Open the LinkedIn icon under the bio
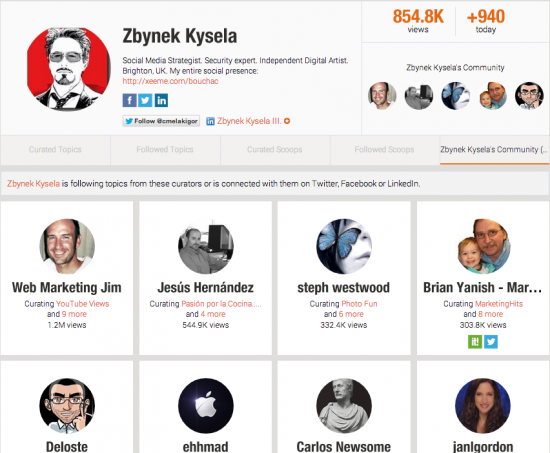Screen dimensions: 550x453 161,100
